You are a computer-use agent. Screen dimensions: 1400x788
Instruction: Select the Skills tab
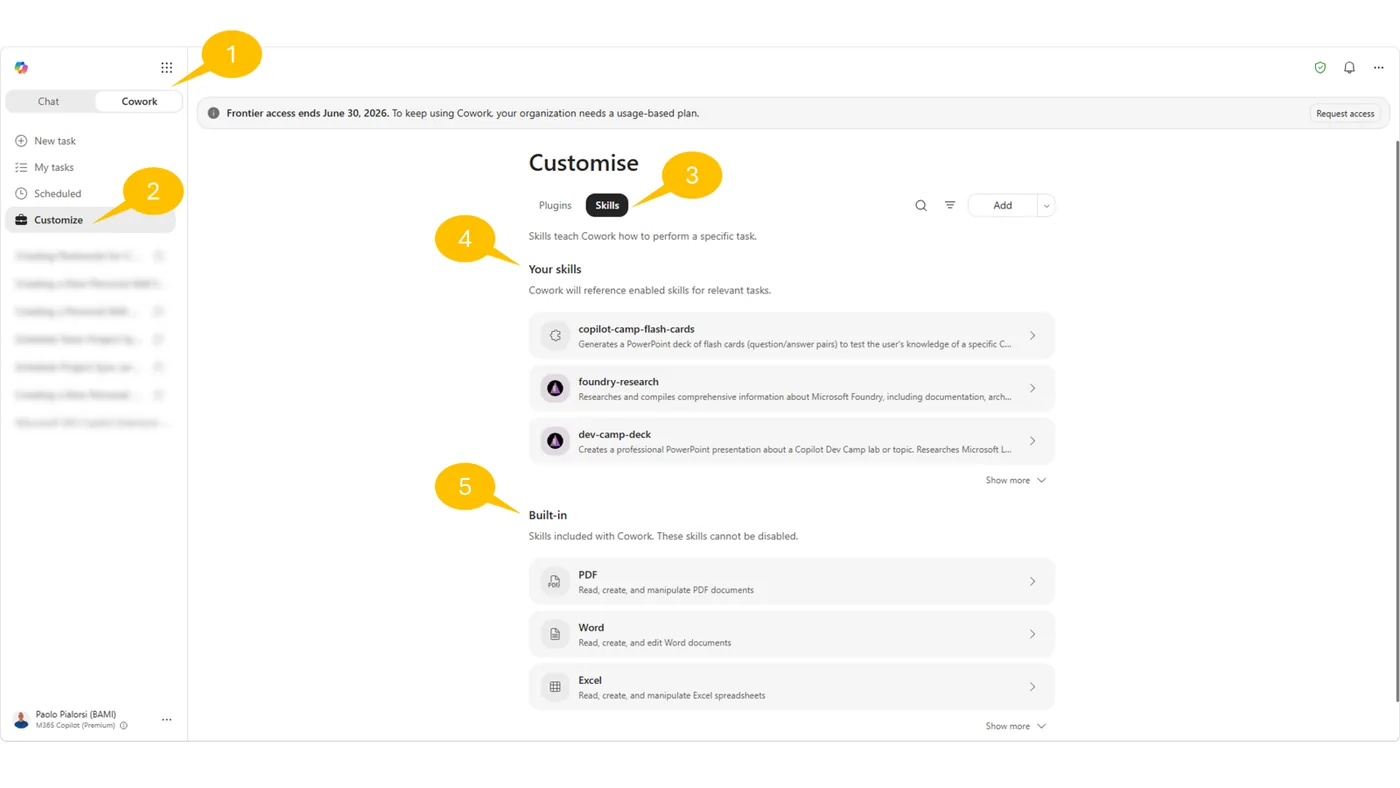[x=607, y=205]
